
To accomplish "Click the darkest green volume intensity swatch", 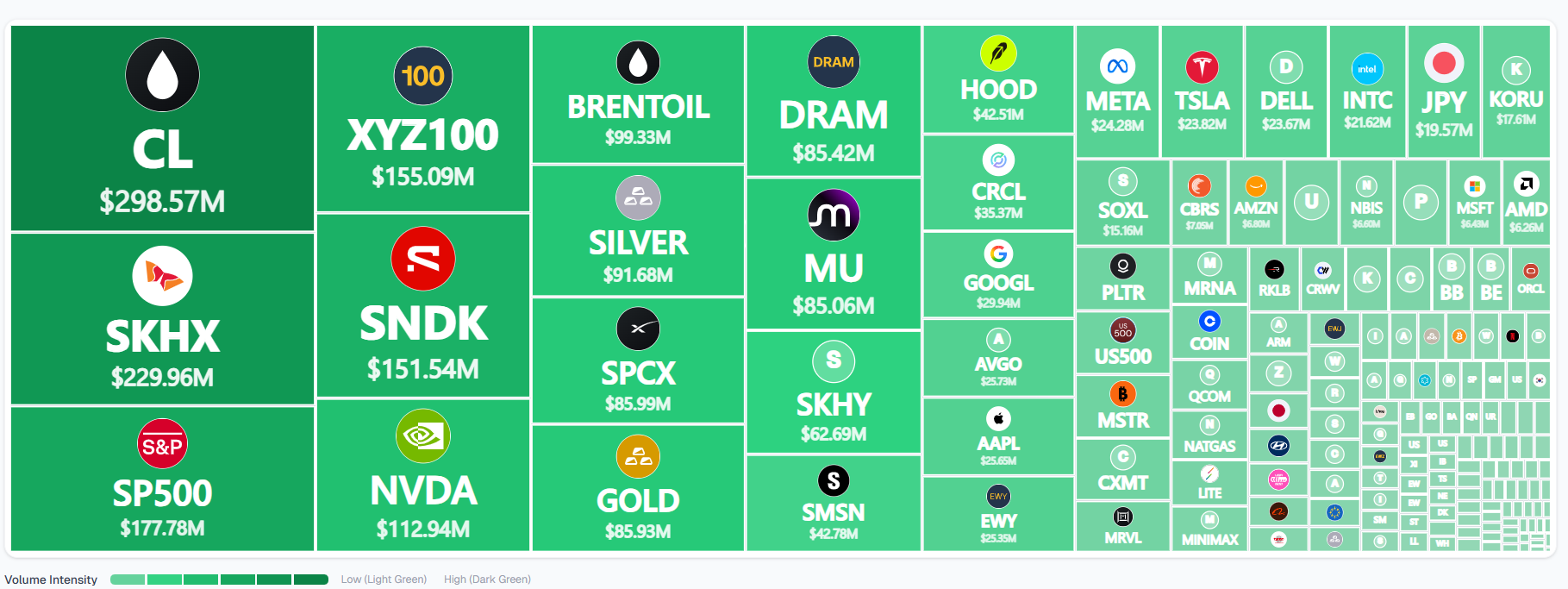I will (311, 580).
